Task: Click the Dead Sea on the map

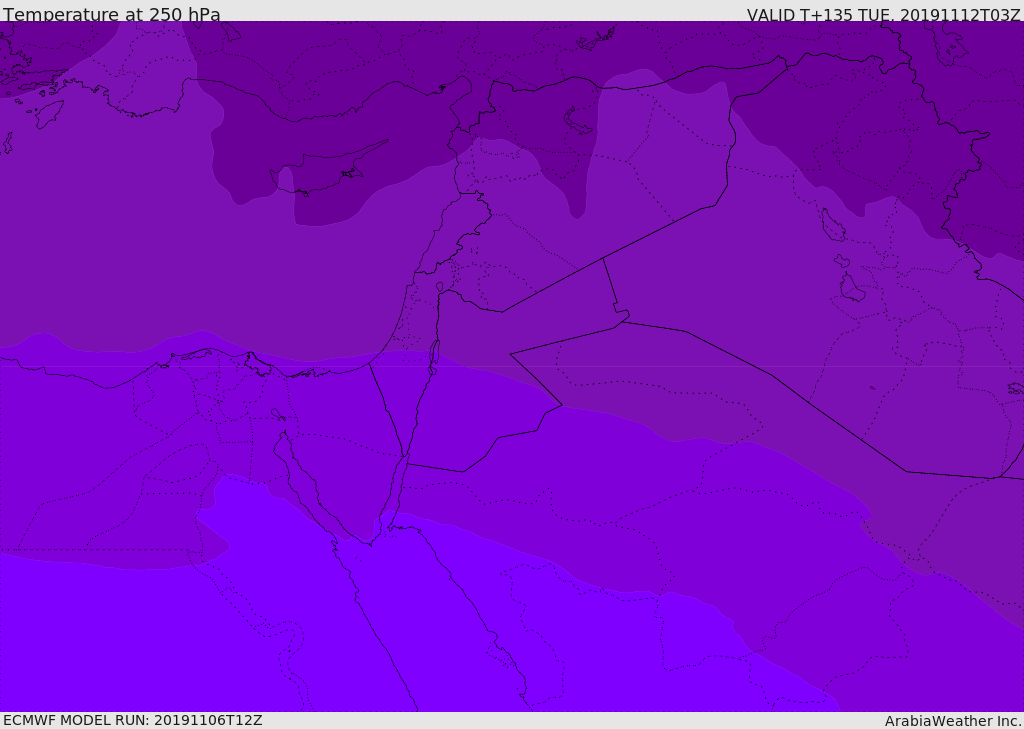Action: [x=434, y=353]
